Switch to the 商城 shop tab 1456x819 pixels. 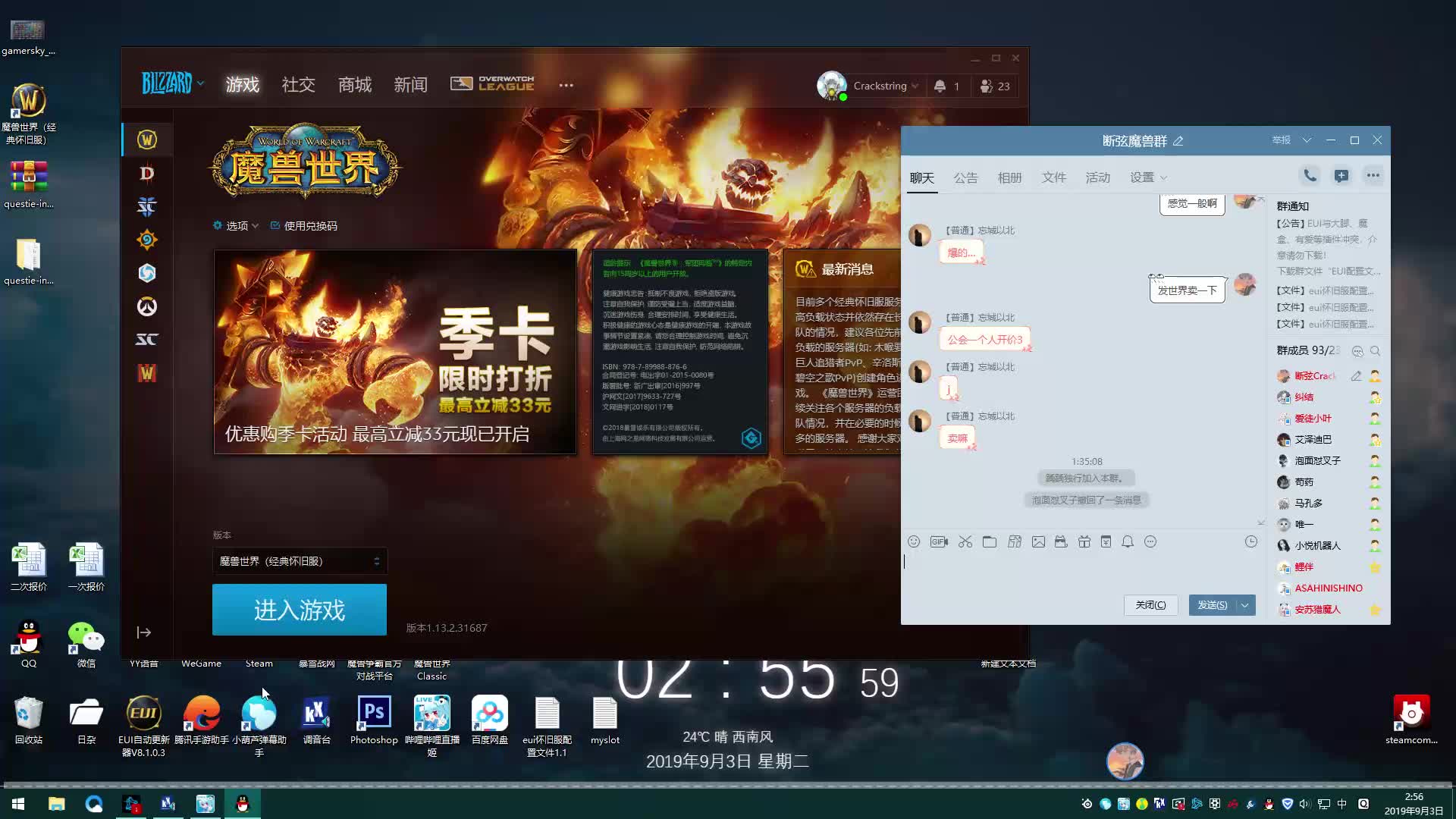354,85
